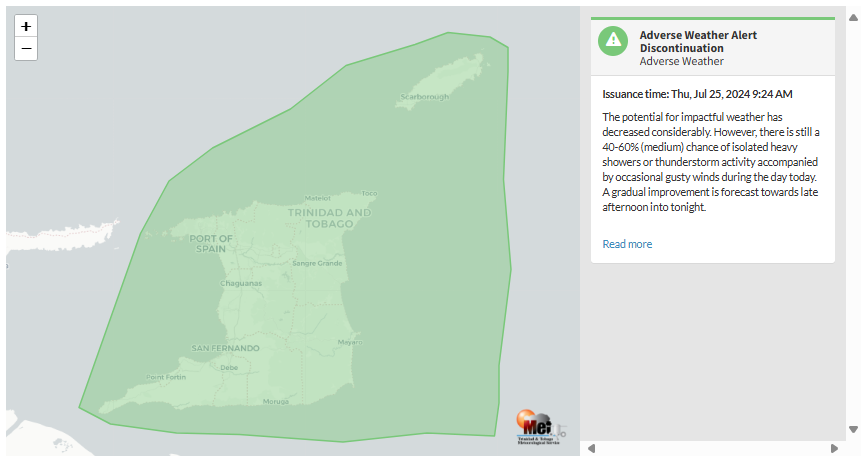Click the PORT OF SPAIN map label

(x=211, y=243)
